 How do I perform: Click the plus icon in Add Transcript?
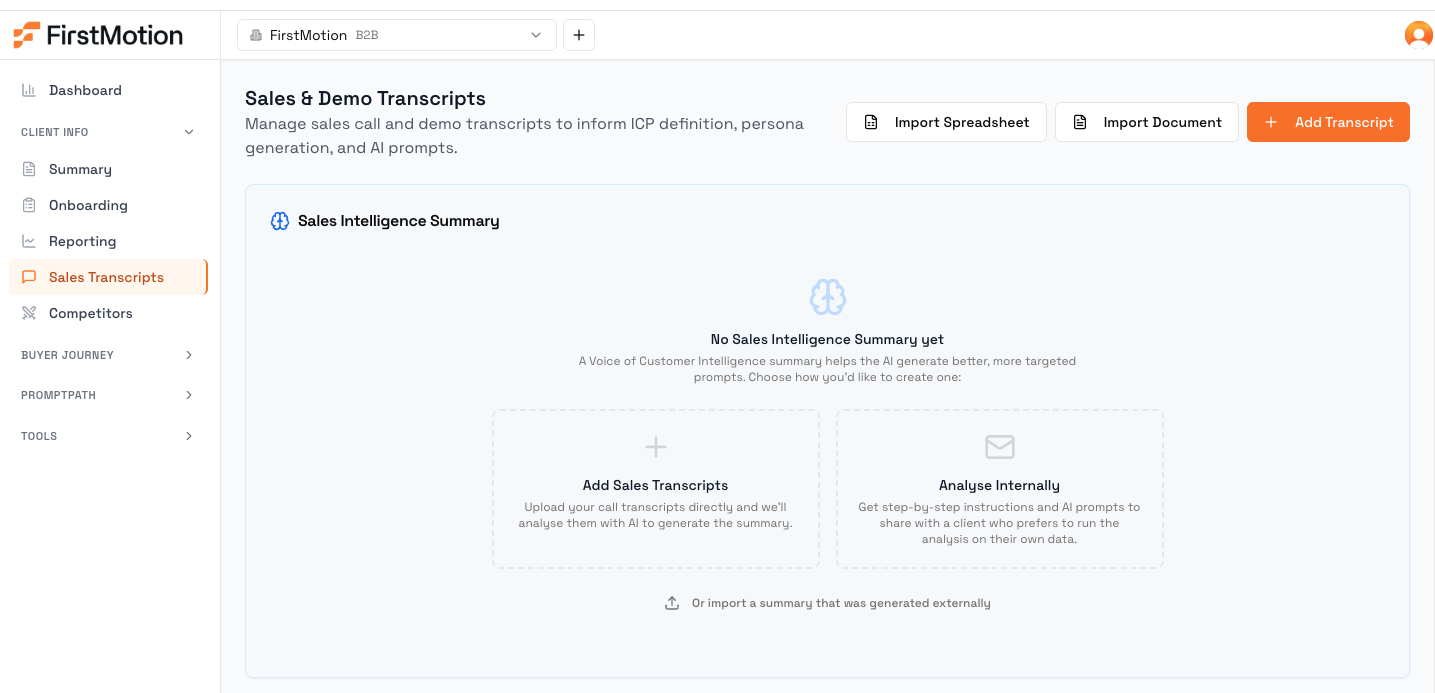tap(1271, 122)
